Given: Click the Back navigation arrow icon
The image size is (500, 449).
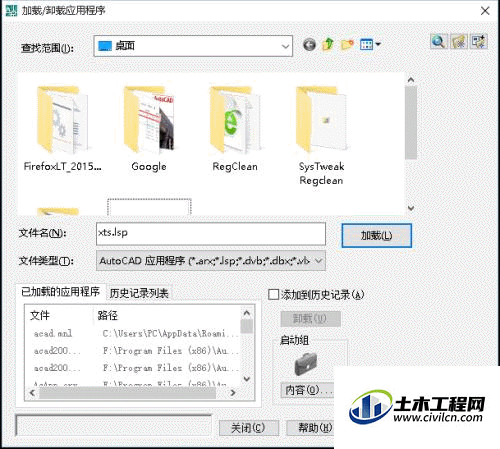Looking at the screenshot, I should click(309, 44).
